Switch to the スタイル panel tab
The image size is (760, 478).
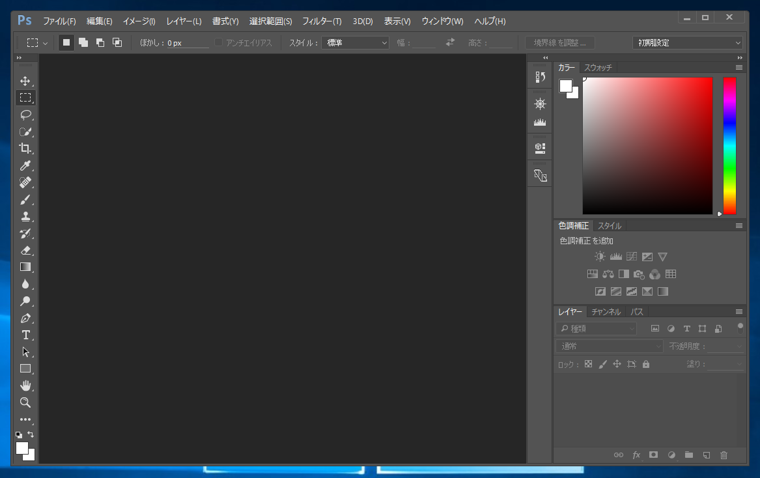tap(609, 226)
